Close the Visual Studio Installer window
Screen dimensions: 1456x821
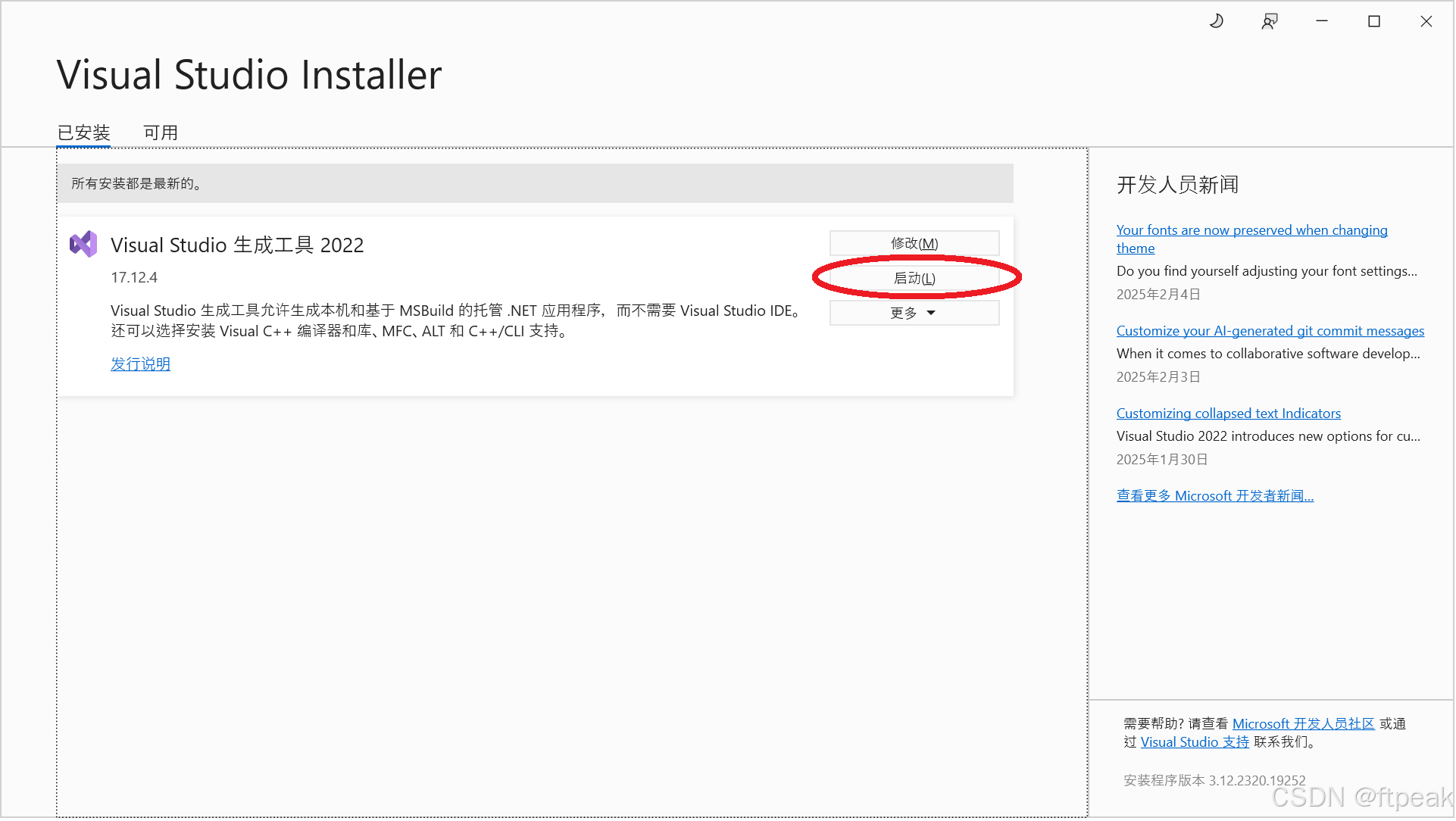(1426, 21)
